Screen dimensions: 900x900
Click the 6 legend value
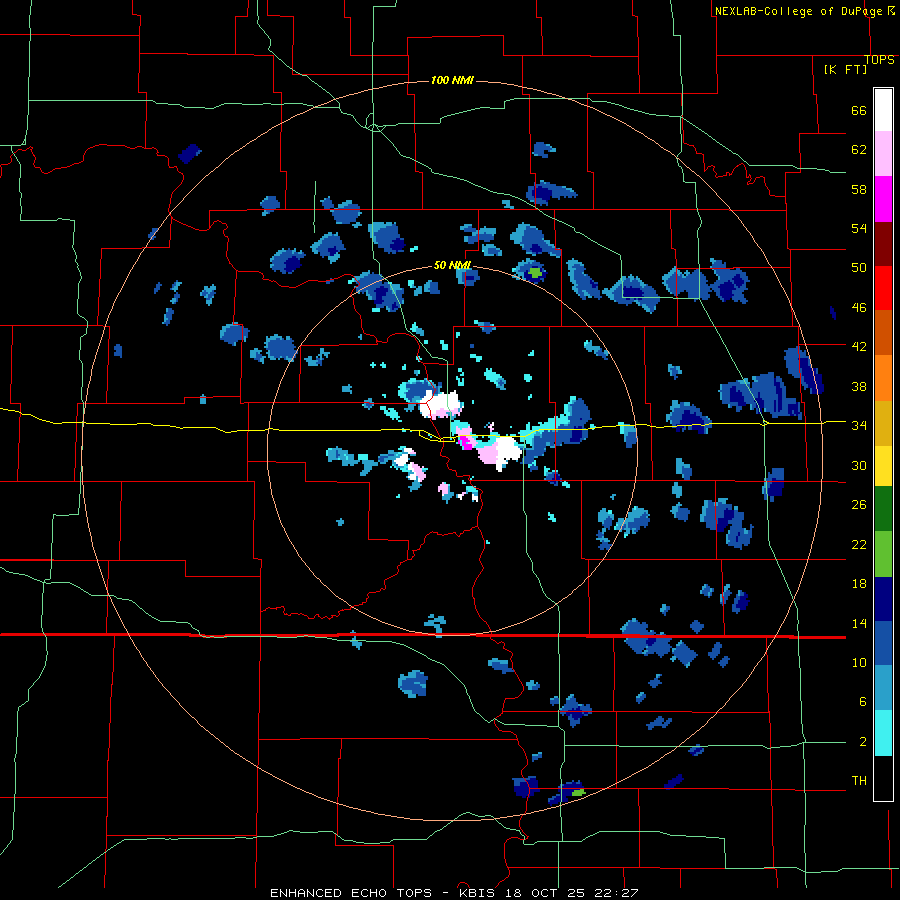pyautogui.click(x=863, y=702)
